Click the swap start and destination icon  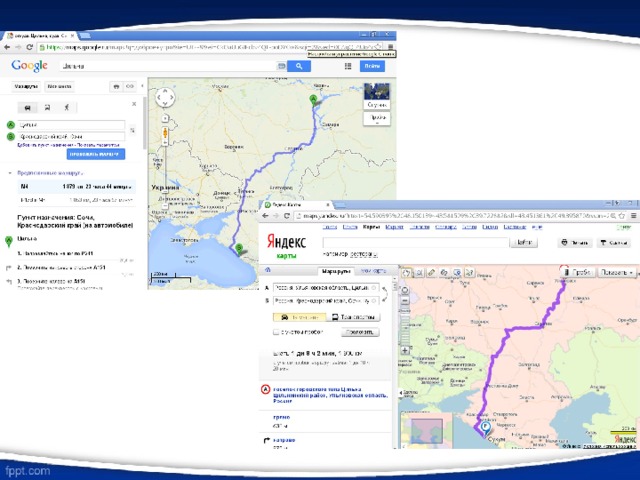pyautogui.click(x=134, y=130)
